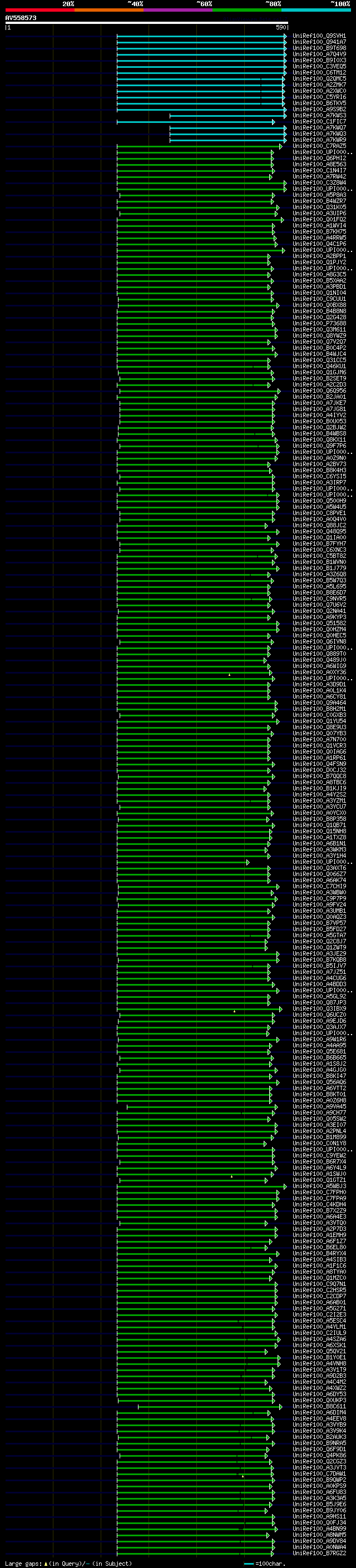This screenshot has height=1568, width=356.
Task: Select label UniRef100_Q88JC2
Action: 319,525
